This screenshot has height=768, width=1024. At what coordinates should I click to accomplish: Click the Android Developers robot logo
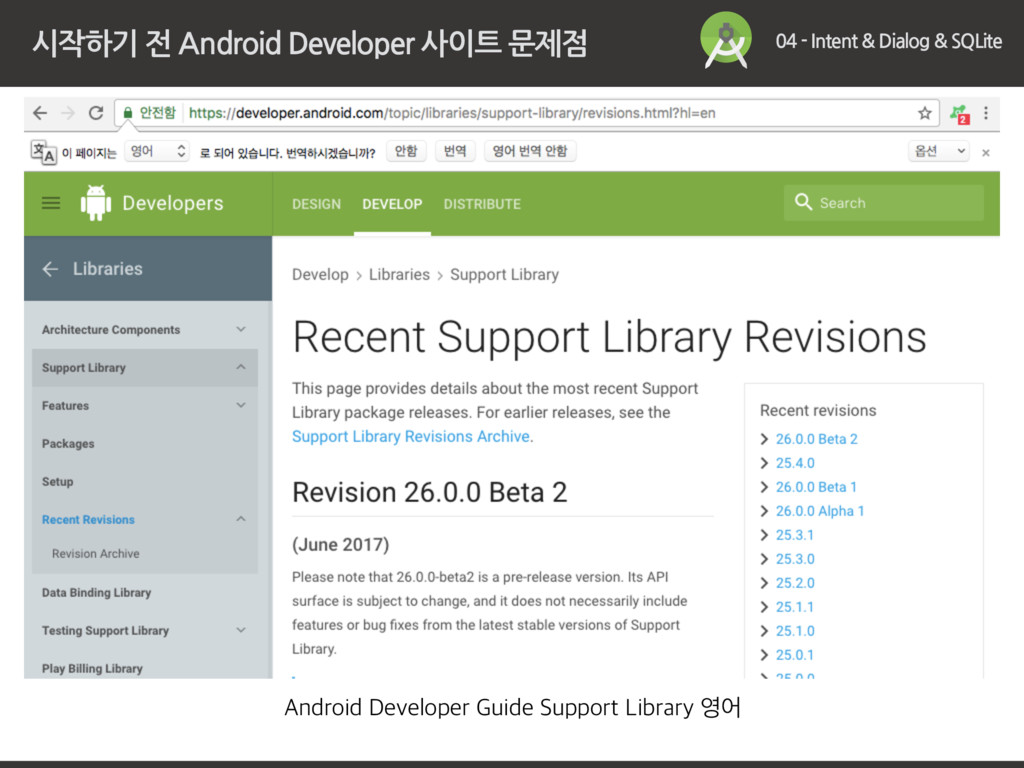click(95, 203)
